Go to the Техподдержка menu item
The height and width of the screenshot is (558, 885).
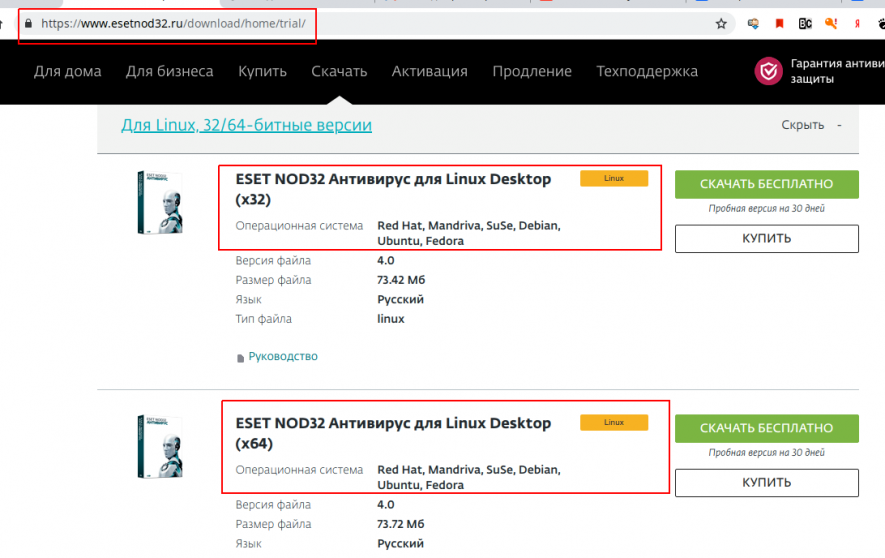coord(647,71)
